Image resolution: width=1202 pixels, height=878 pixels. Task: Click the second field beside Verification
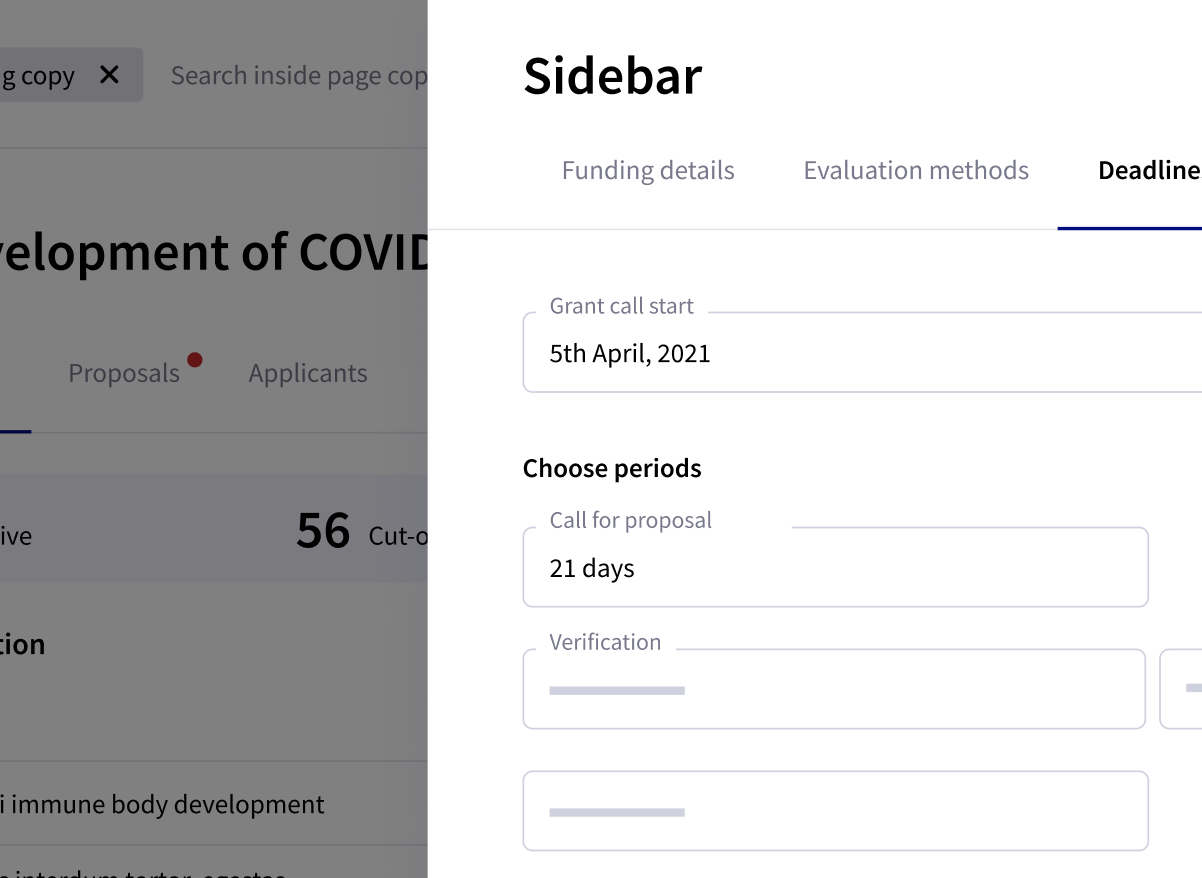pos(1182,690)
